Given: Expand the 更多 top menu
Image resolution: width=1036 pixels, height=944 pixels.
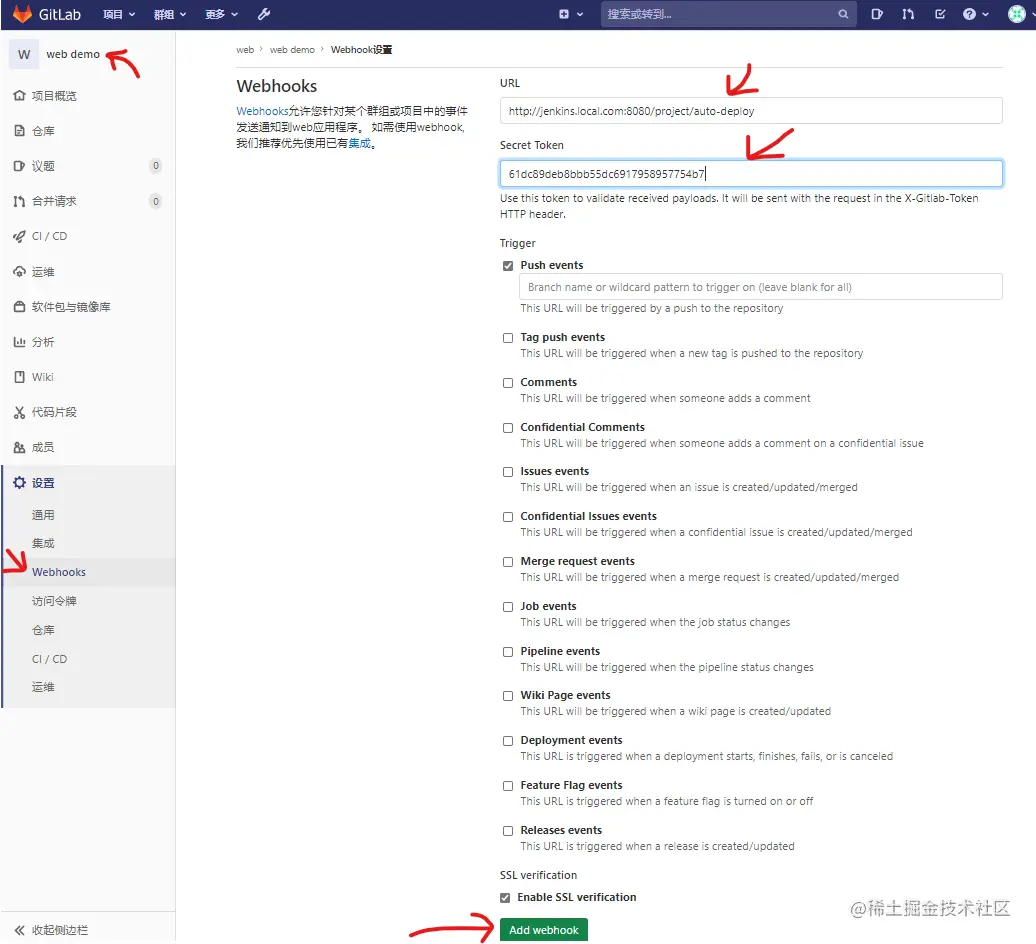Looking at the screenshot, I should pos(221,14).
